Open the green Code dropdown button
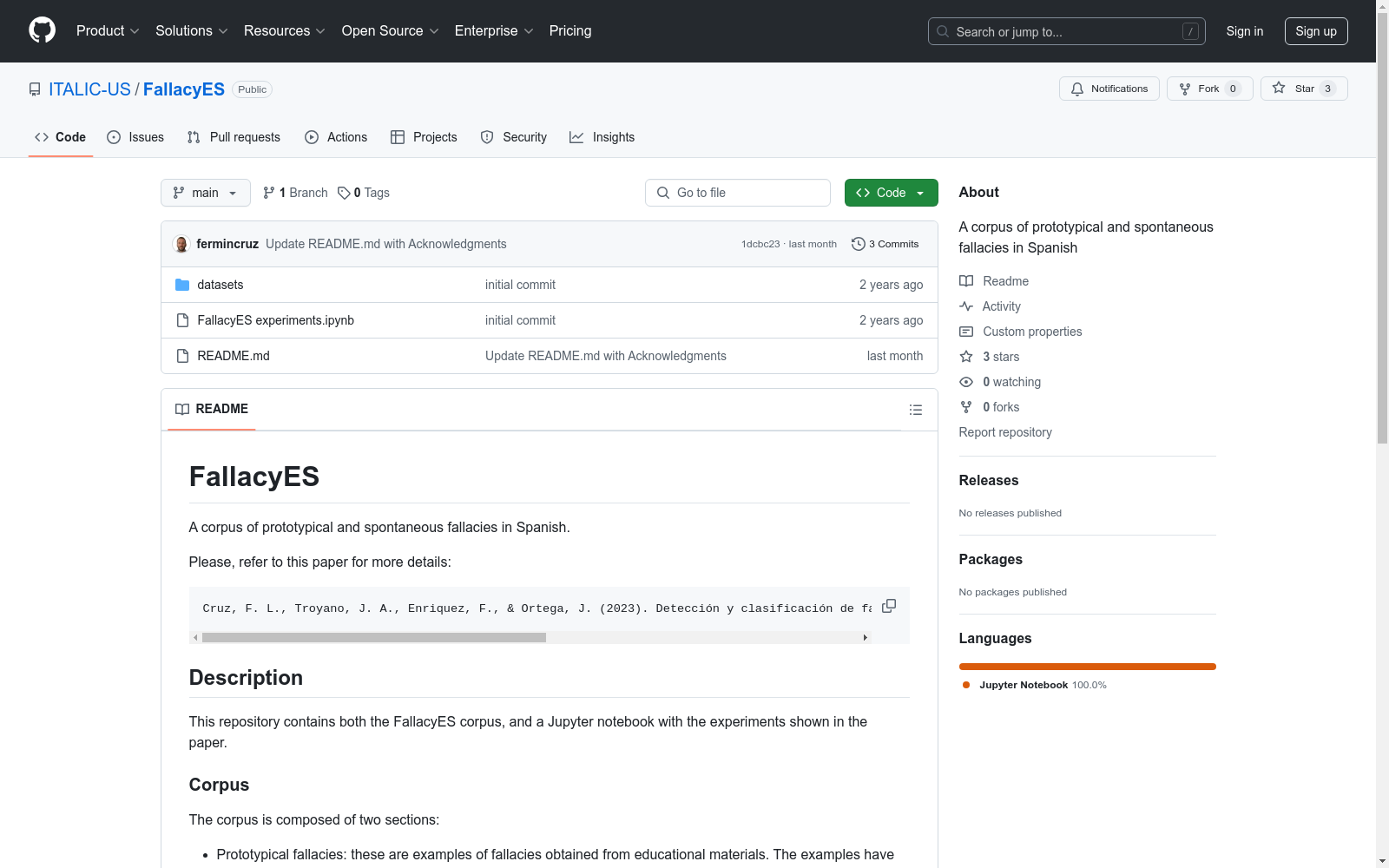 click(891, 193)
